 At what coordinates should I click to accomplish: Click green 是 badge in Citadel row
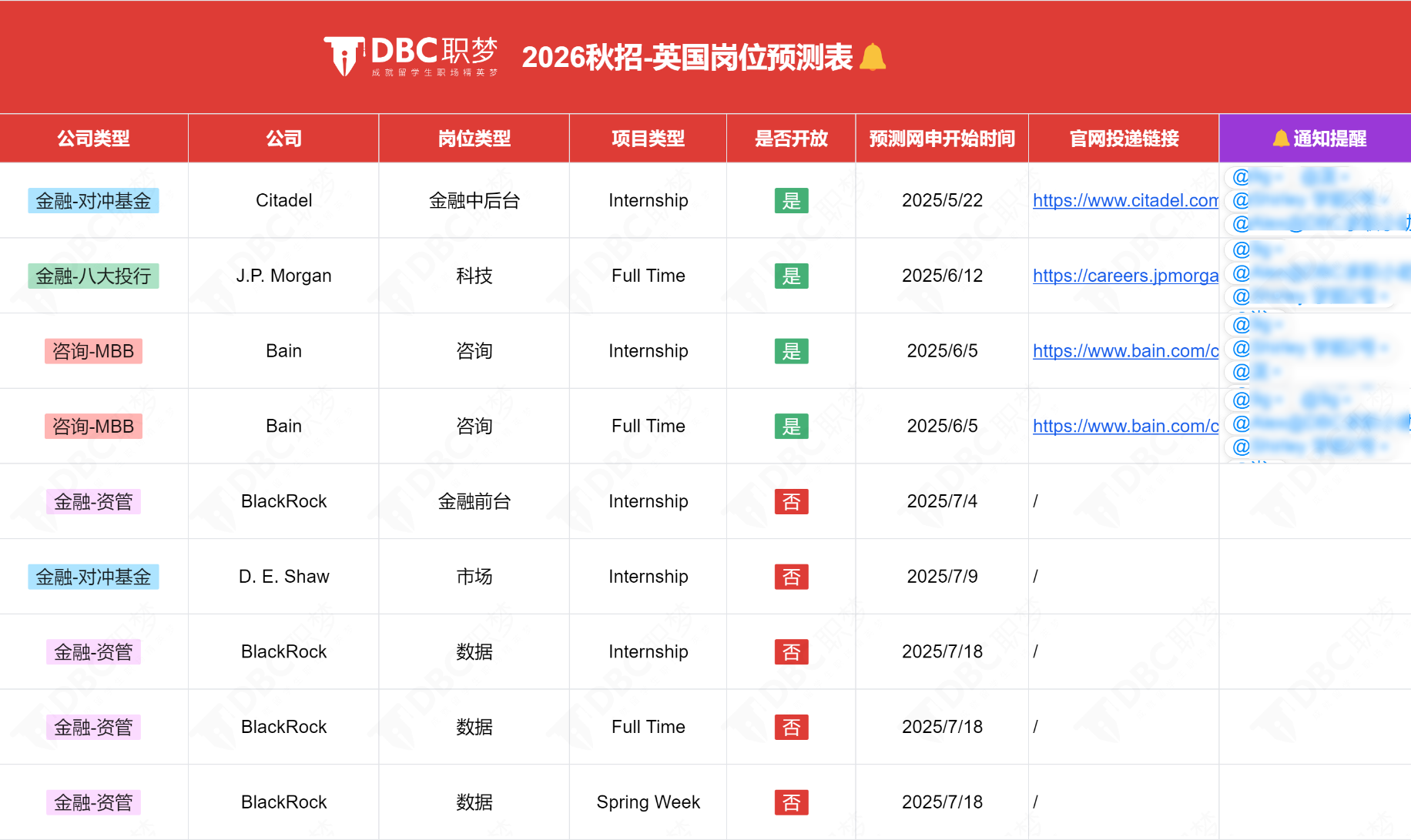(x=791, y=201)
